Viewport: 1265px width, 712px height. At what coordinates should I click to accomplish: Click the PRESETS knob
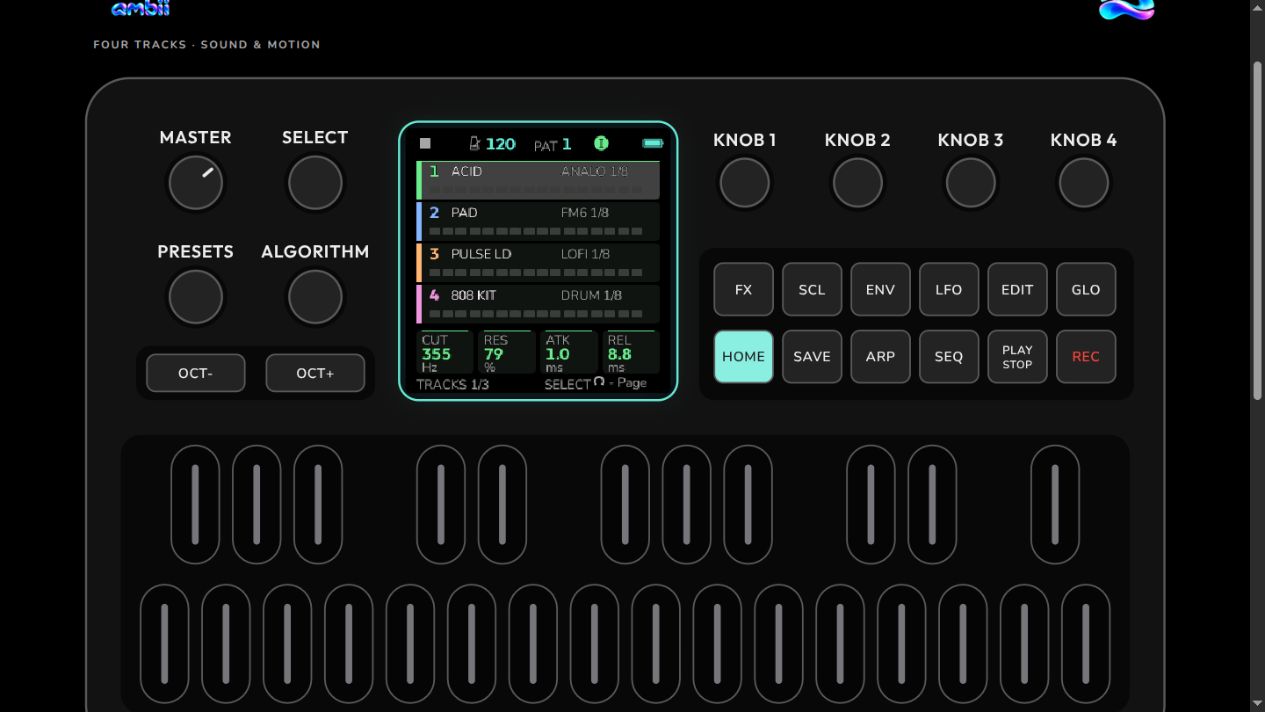pyautogui.click(x=195, y=297)
